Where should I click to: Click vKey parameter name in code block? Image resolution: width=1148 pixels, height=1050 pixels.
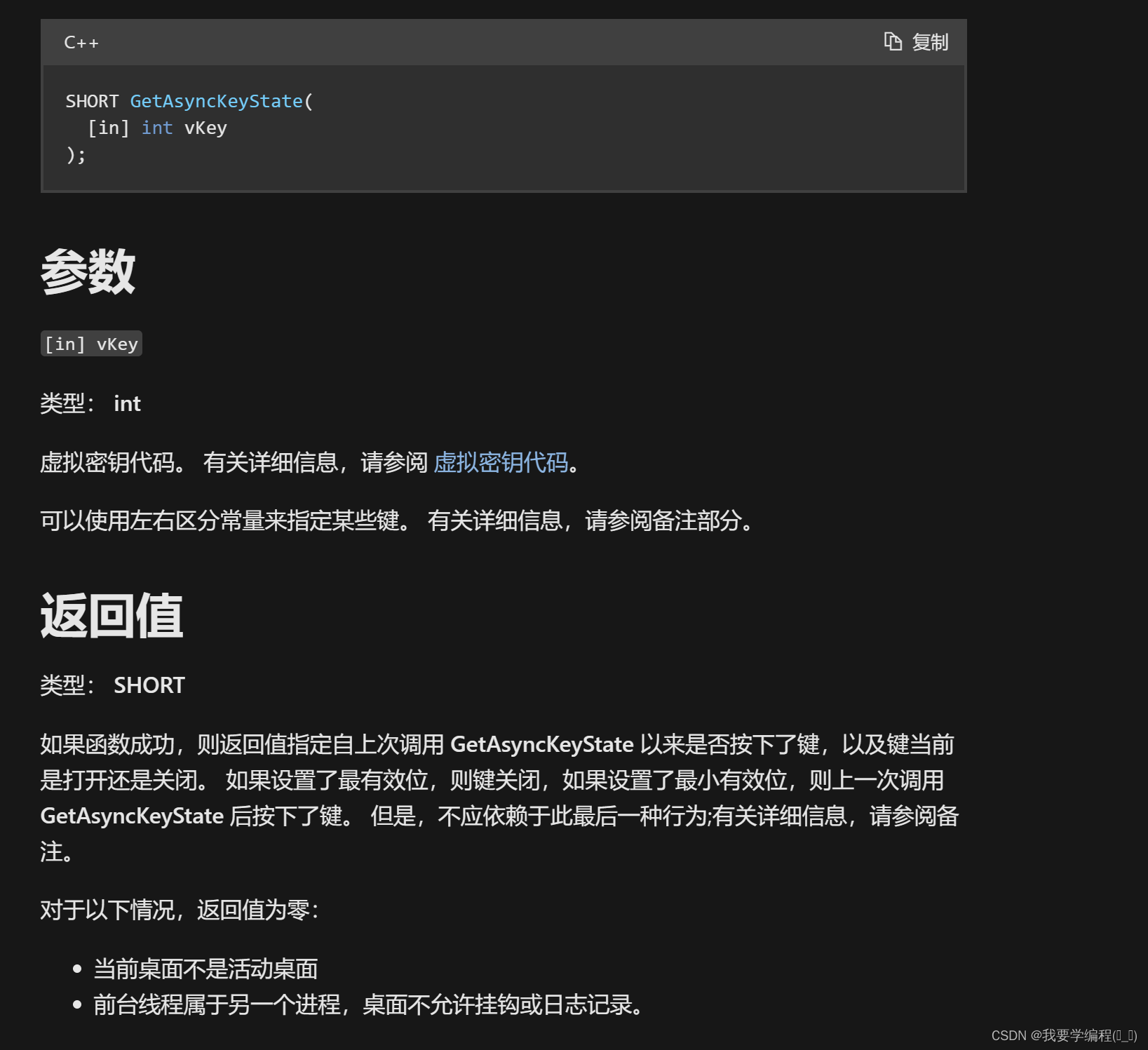coord(205,128)
